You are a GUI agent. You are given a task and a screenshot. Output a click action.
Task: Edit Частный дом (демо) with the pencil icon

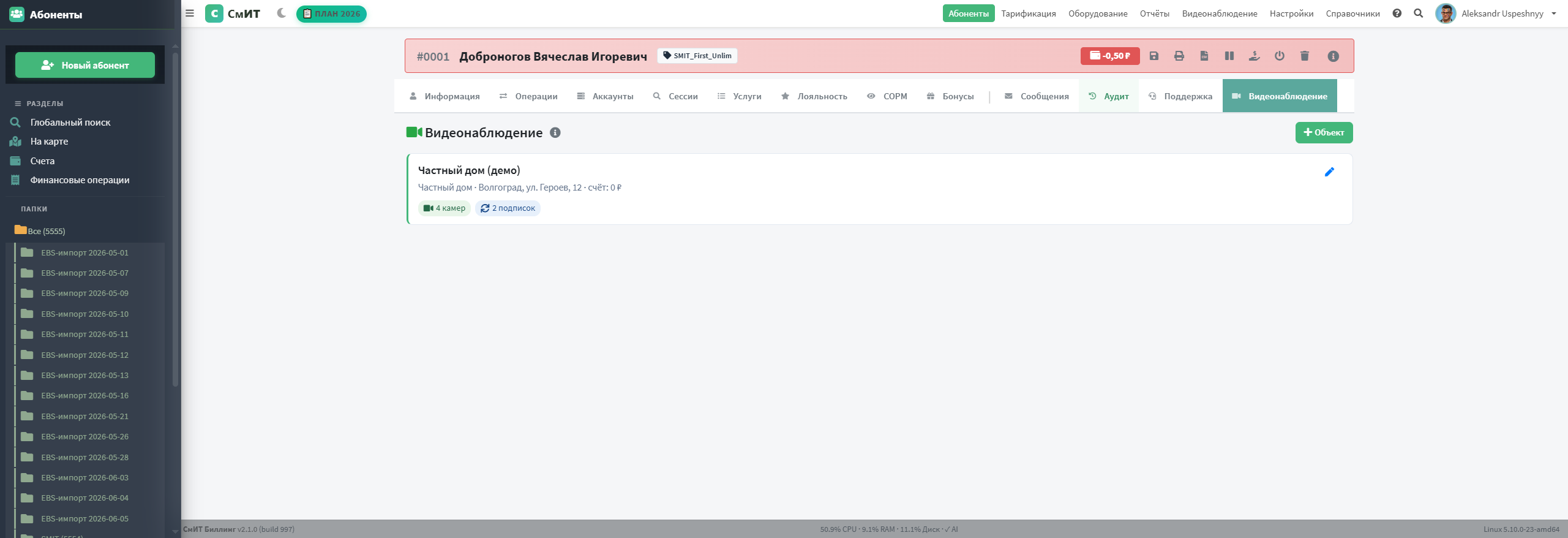1329,172
